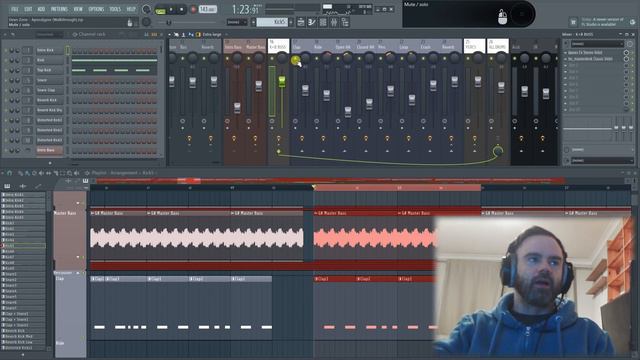
Task: Click the red record button
Action: (193, 9)
